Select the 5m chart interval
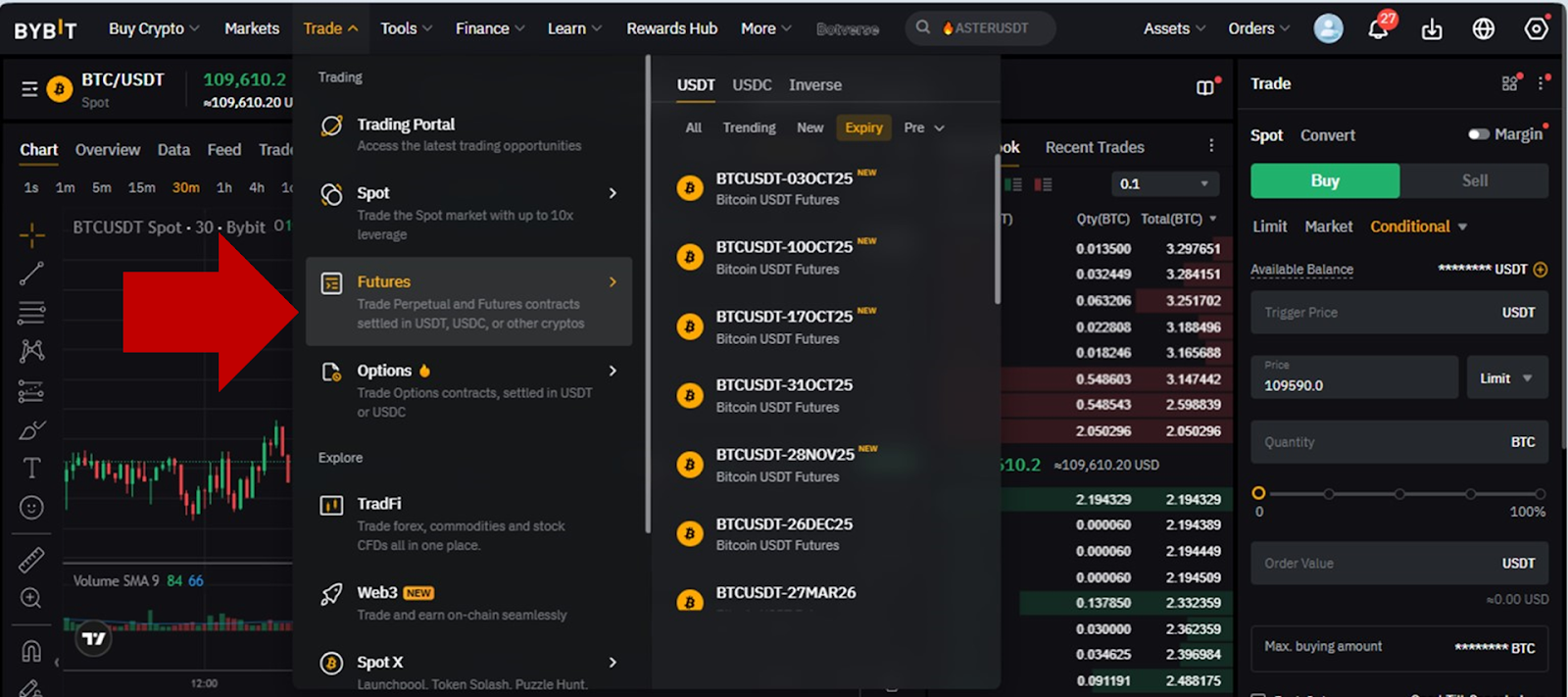Screen dimensions: 1568x697 102,187
